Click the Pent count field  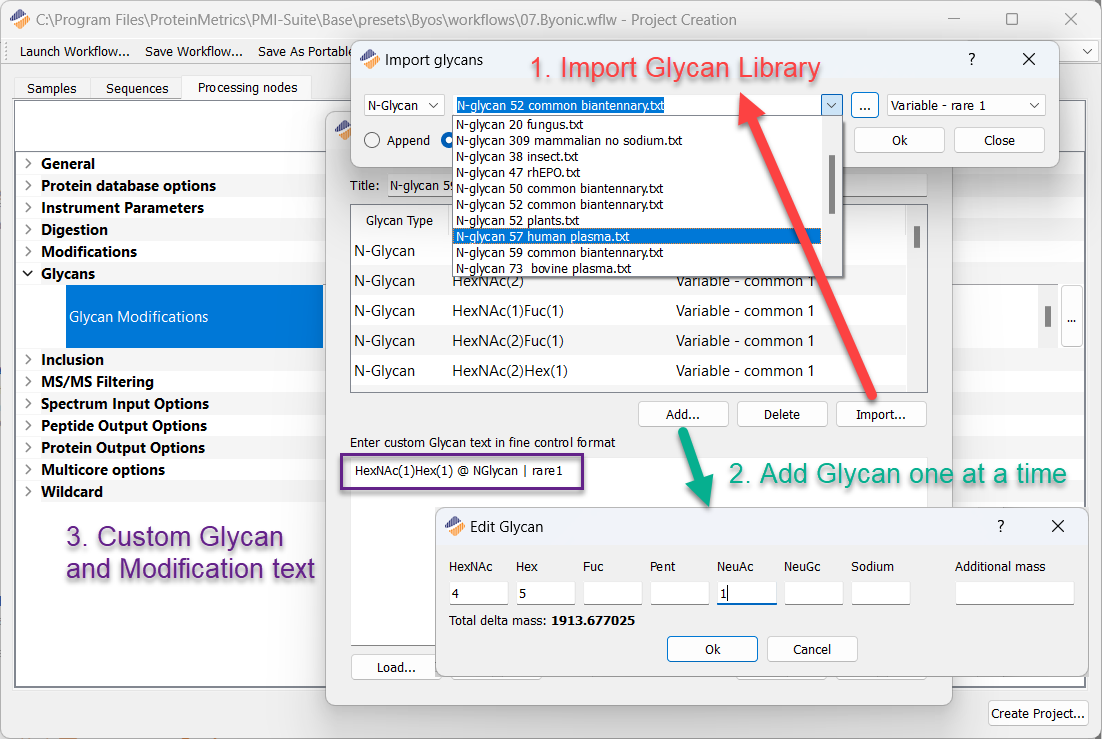(680, 593)
